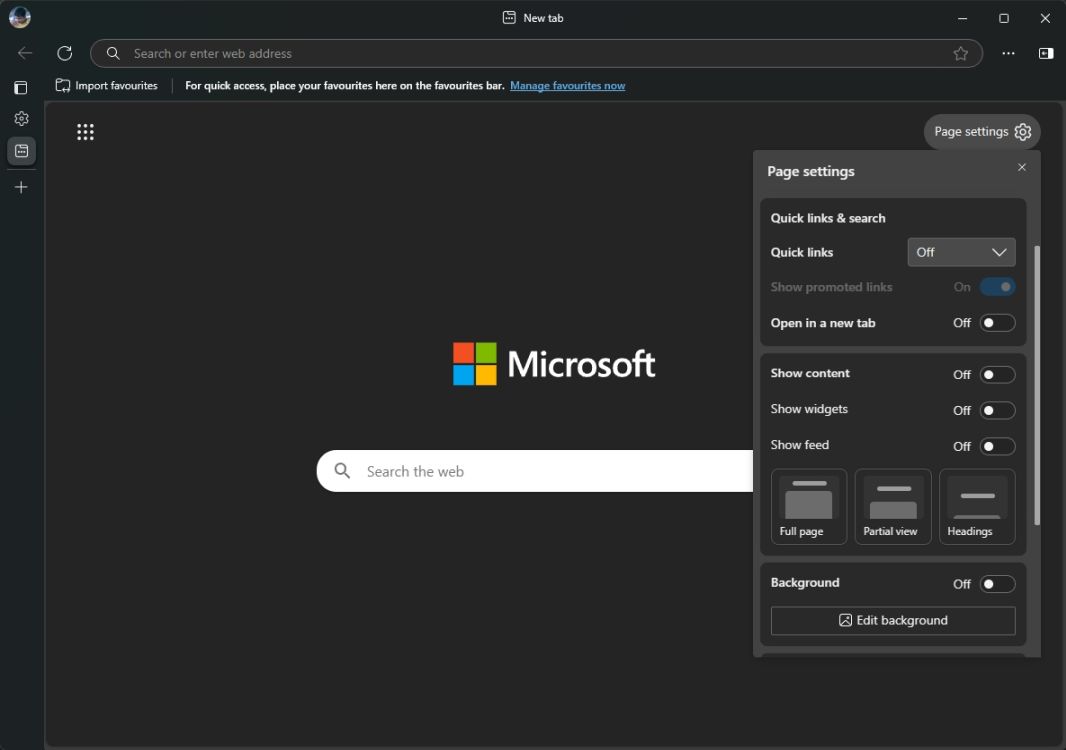
Task: Click the browser sidebar panel icon
Action: tap(1046, 53)
